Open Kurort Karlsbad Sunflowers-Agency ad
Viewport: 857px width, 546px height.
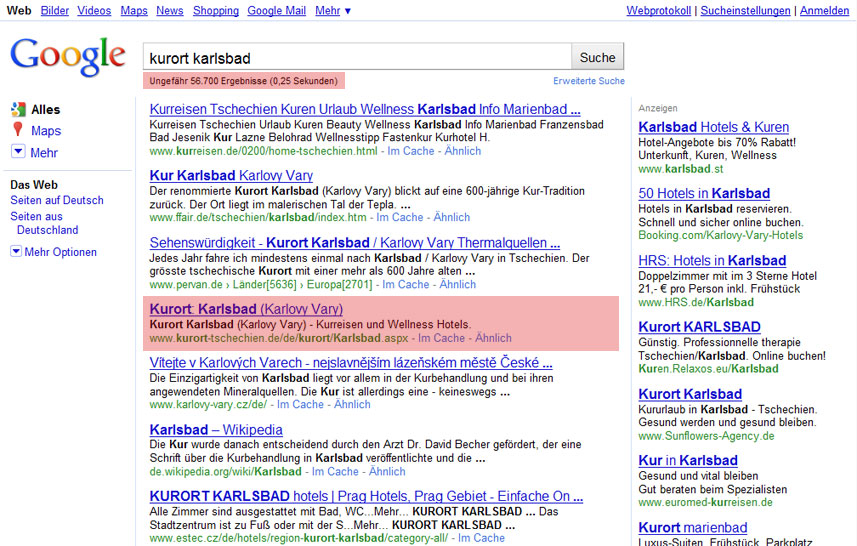pyautogui.click(x=690, y=394)
